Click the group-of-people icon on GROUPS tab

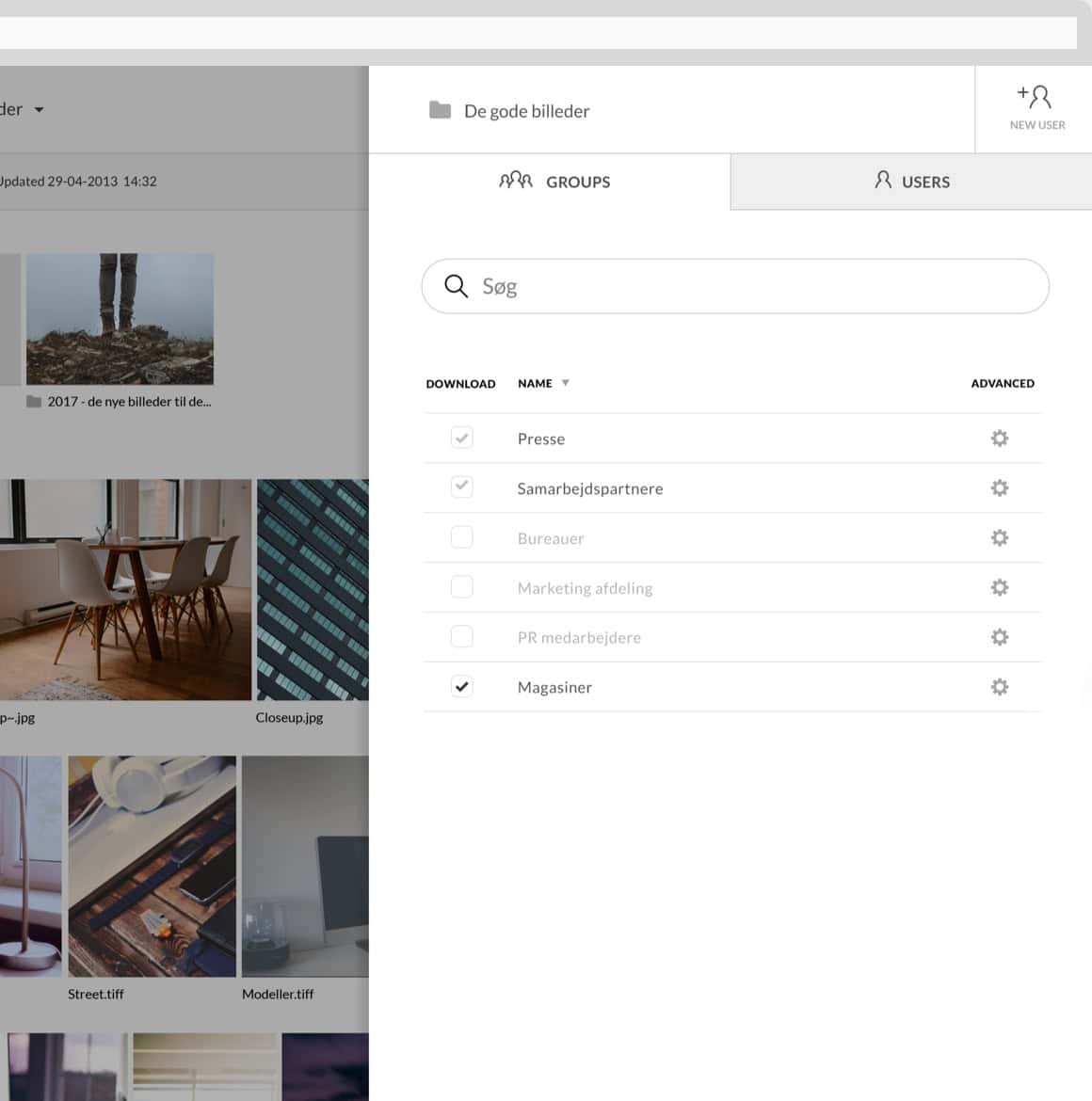click(516, 181)
